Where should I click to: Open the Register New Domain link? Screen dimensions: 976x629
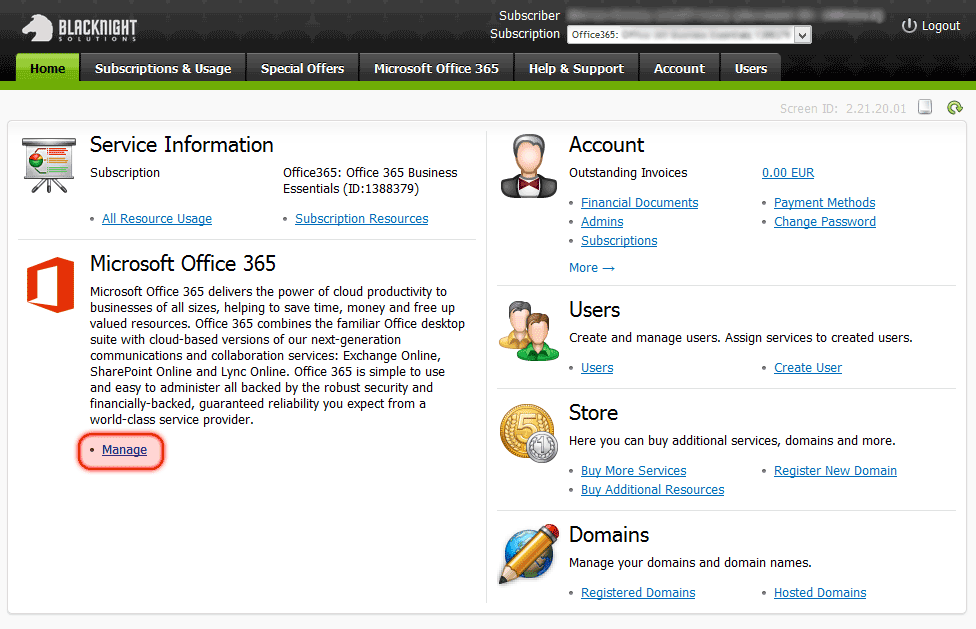[x=835, y=471]
